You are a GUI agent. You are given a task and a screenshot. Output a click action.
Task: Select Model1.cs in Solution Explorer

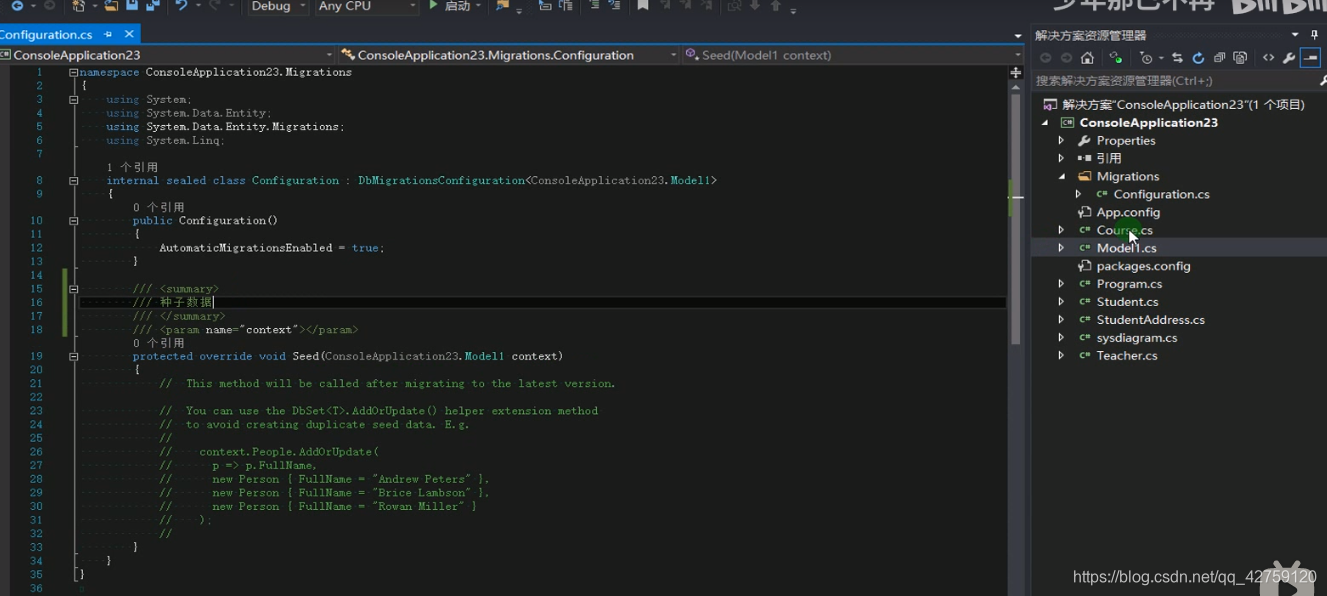pyautogui.click(x=1126, y=249)
